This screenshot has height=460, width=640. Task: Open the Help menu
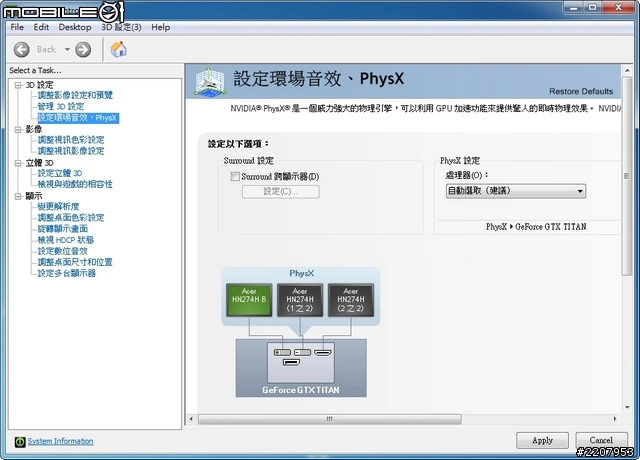(160, 27)
